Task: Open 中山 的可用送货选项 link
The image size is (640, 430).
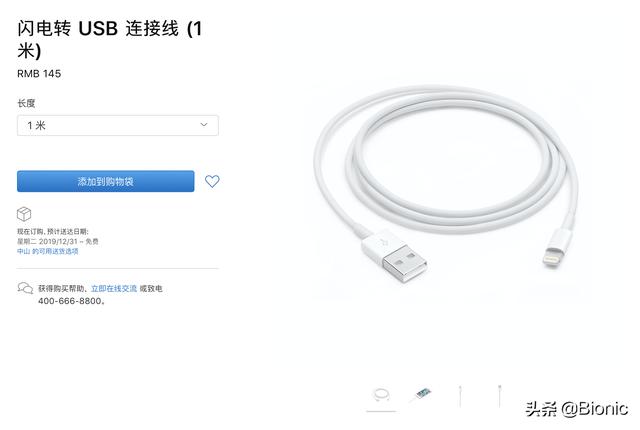Action: (47, 251)
